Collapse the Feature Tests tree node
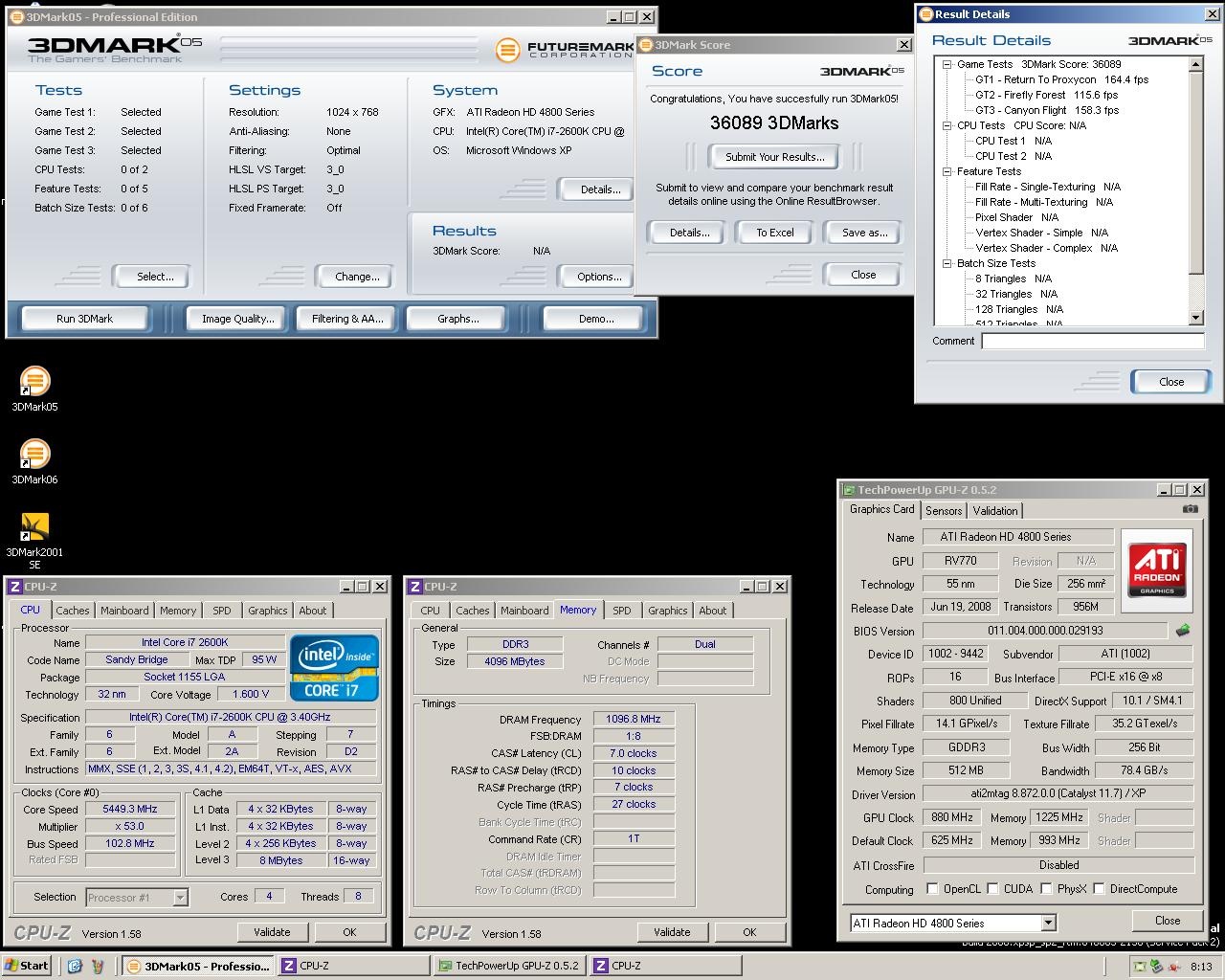Viewport: 1225px width, 980px height. click(x=947, y=172)
